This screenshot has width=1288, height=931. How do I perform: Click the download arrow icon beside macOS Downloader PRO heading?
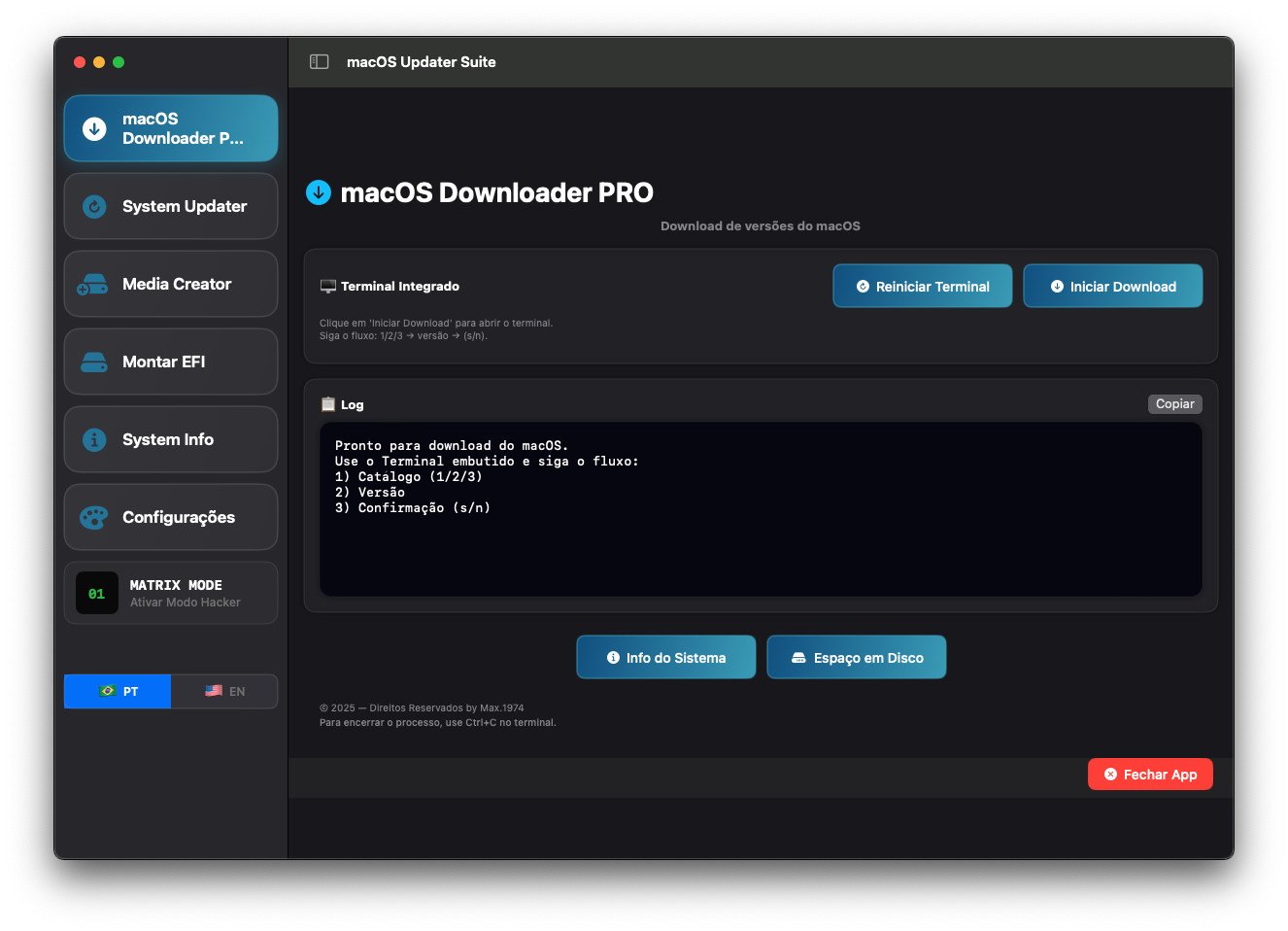pyautogui.click(x=319, y=192)
